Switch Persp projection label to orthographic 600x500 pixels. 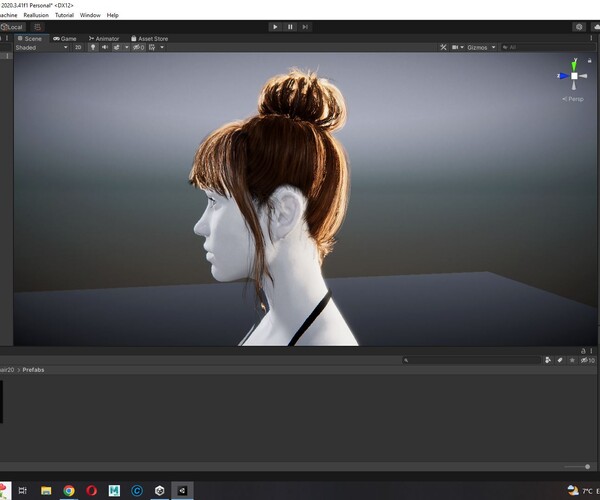(x=573, y=99)
